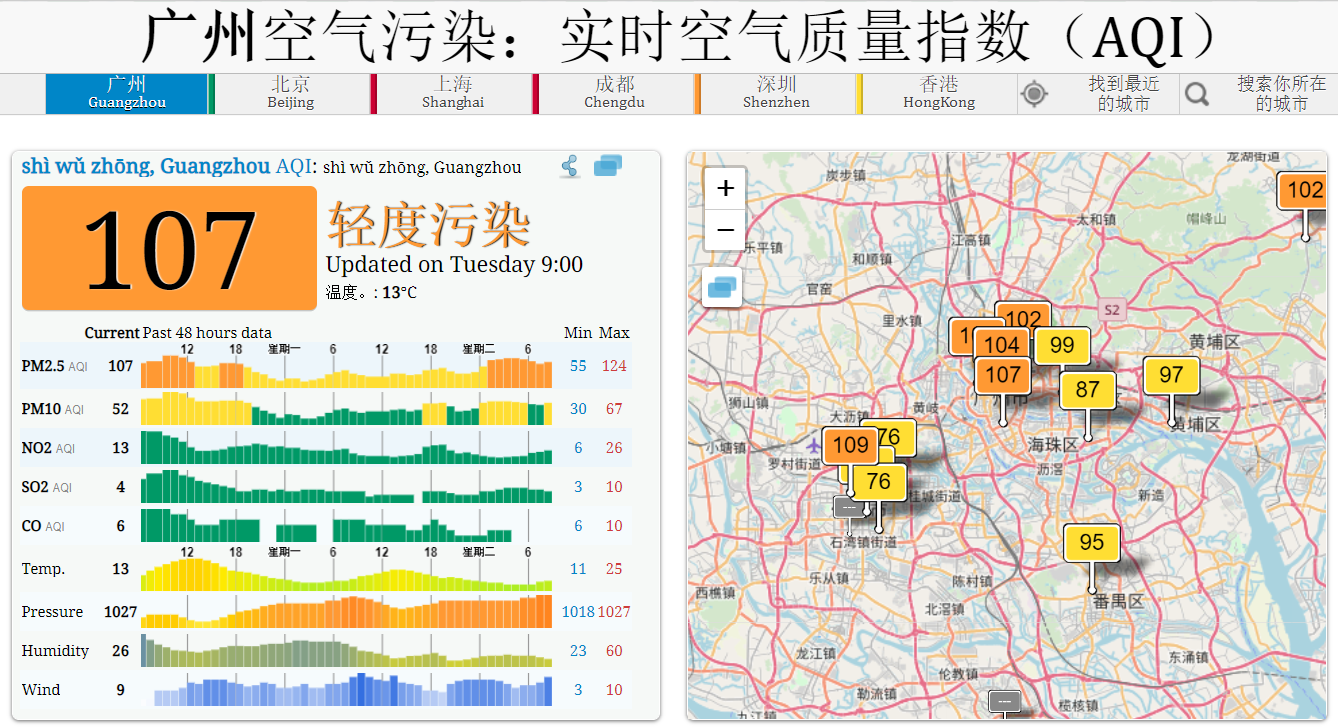Go to the HongKong tab

[938, 93]
